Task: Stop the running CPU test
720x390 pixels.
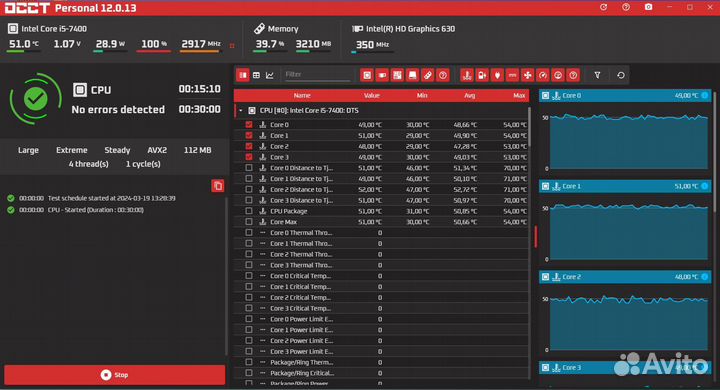Action: [x=115, y=375]
